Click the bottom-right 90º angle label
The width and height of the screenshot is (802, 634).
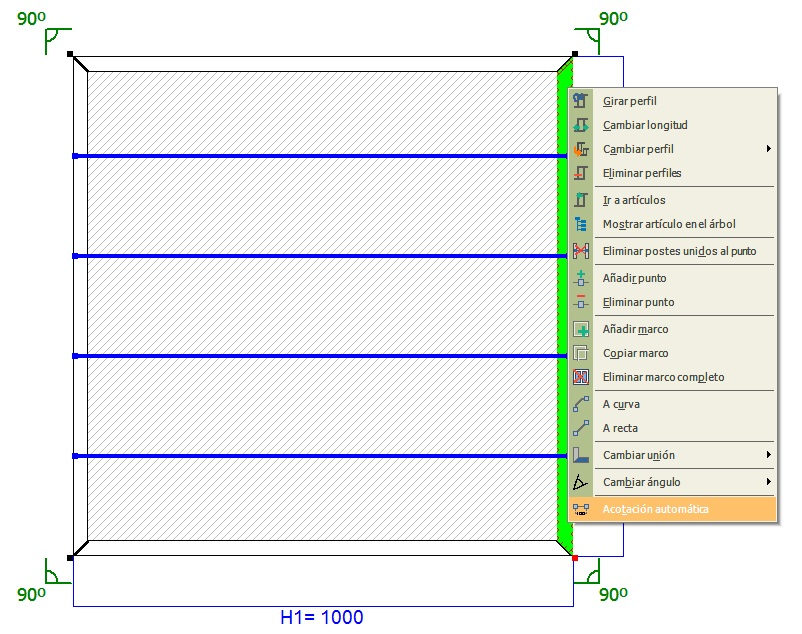tap(613, 595)
